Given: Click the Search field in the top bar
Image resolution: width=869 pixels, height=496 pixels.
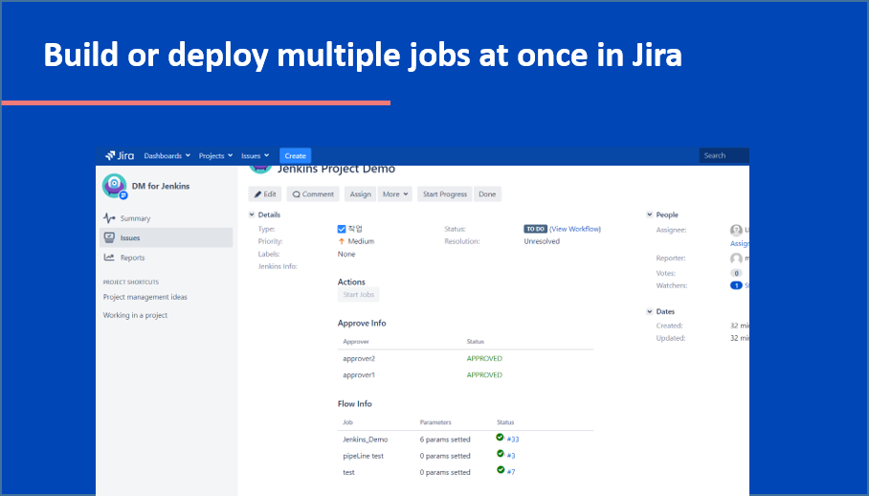Looking at the screenshot, I should [x=723, y=156].
